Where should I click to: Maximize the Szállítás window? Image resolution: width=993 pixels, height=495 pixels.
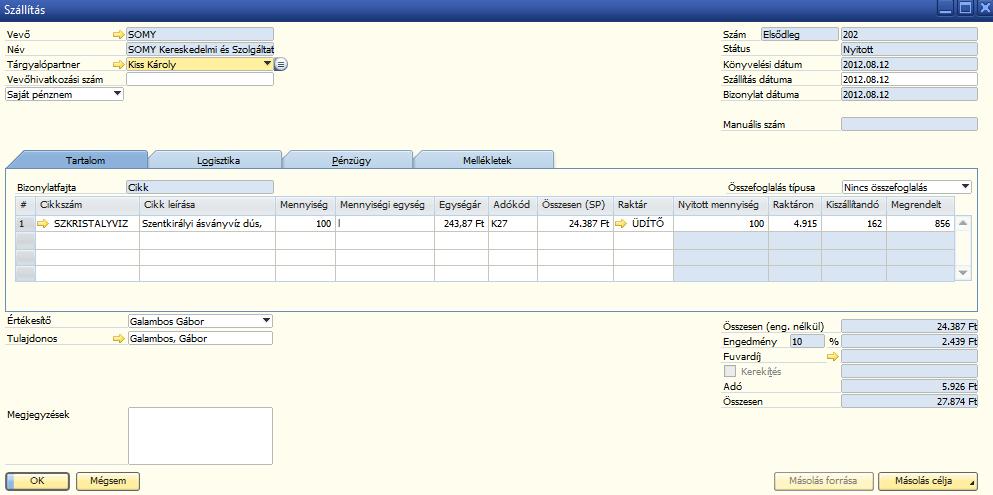(x=965, y=8)
